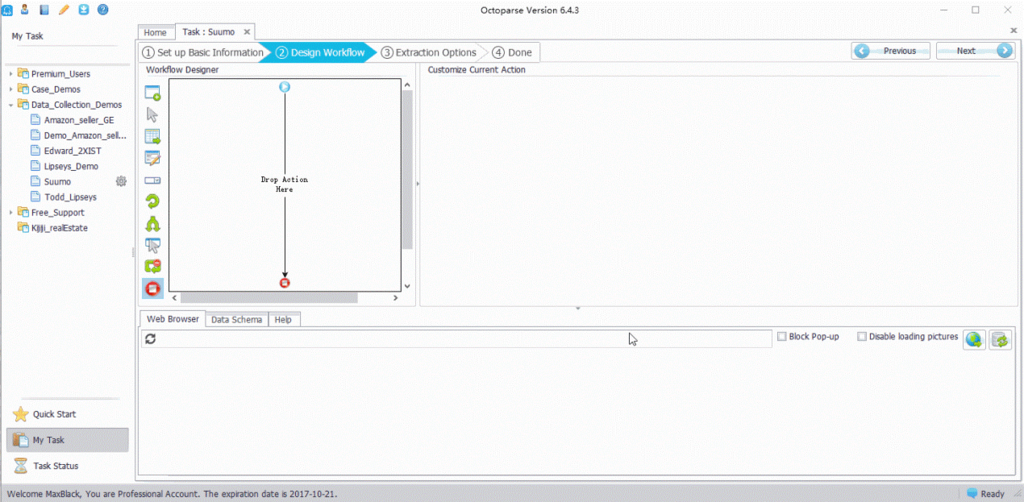Click workflow designer scroll down arrow

click(x=408, y=286)
